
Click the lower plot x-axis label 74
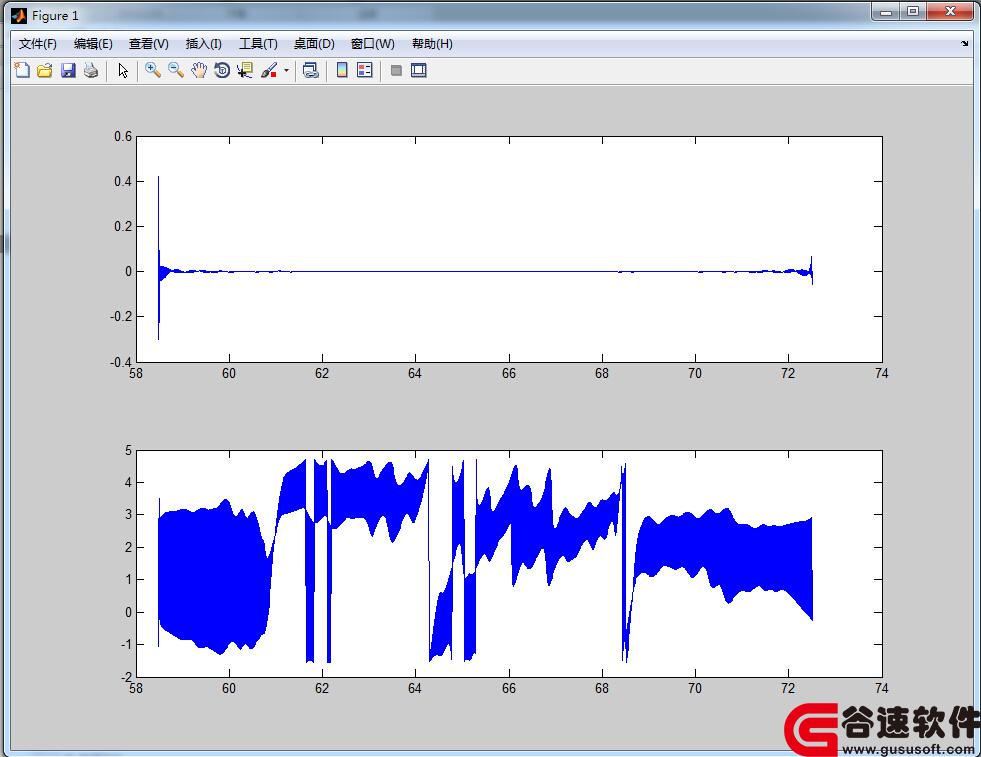pyautogui.click(x=882, y=688)
